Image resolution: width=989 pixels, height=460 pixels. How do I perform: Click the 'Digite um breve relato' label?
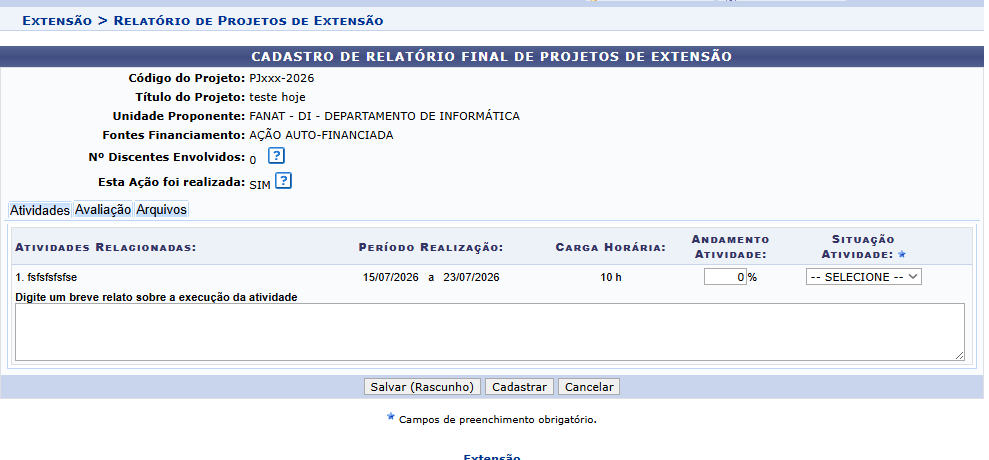click(156, 297)
